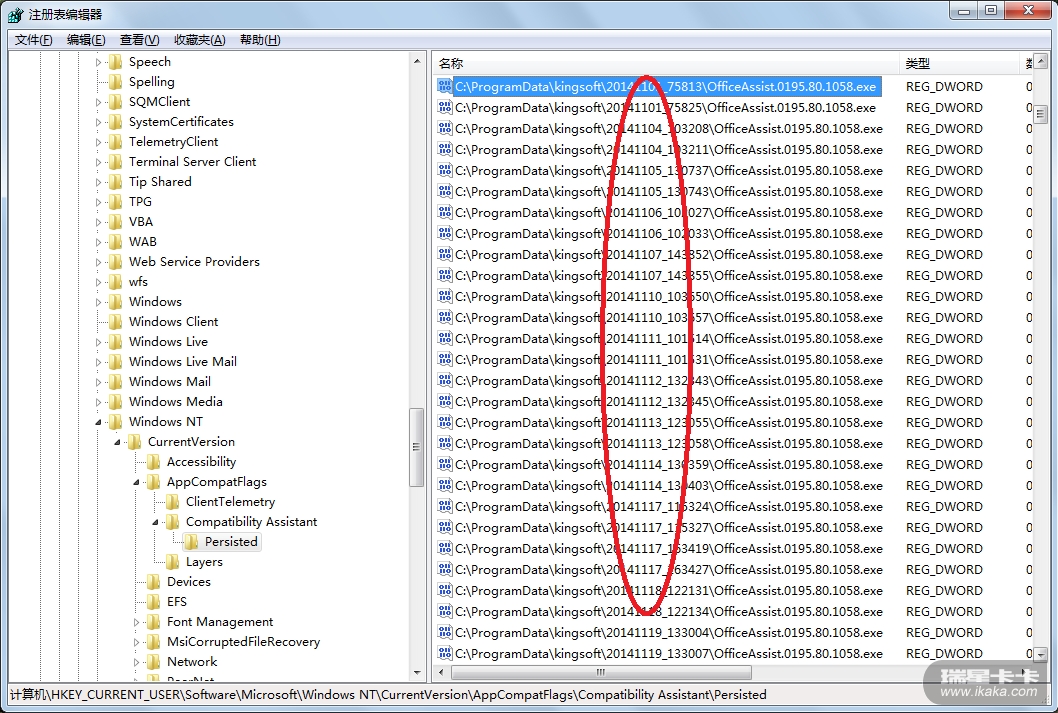Open the 收藏夹(A) menu

pos(199,40)
